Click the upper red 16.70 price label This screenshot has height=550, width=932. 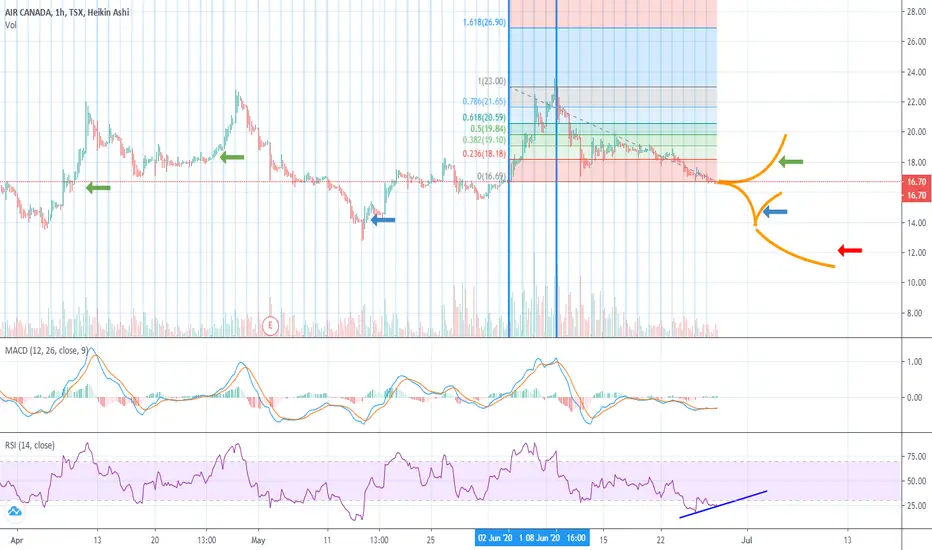point(916,182)
